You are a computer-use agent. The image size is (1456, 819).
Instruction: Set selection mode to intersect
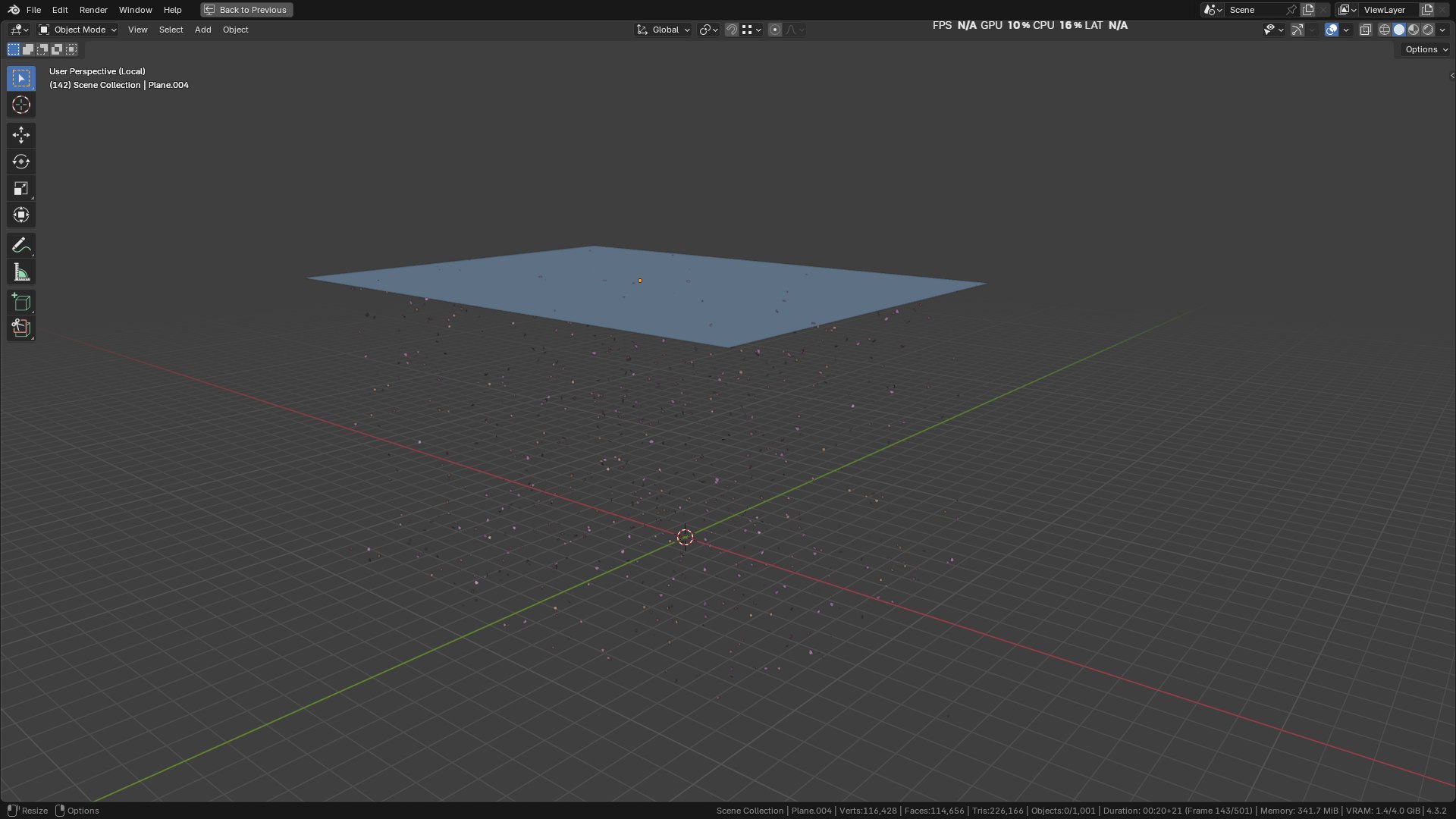pos(71,49)
